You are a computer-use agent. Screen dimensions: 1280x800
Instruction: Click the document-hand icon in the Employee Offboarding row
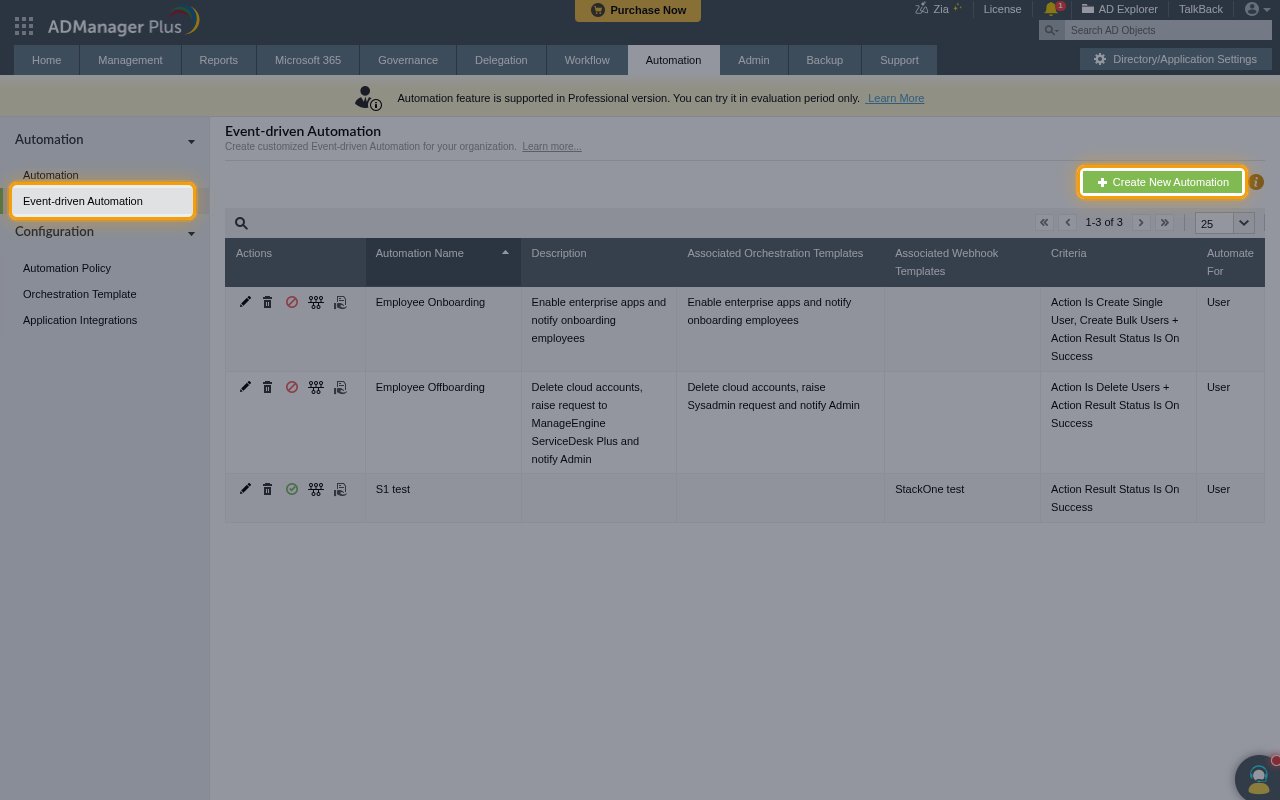pyautogui.click(x=340, y=387)
